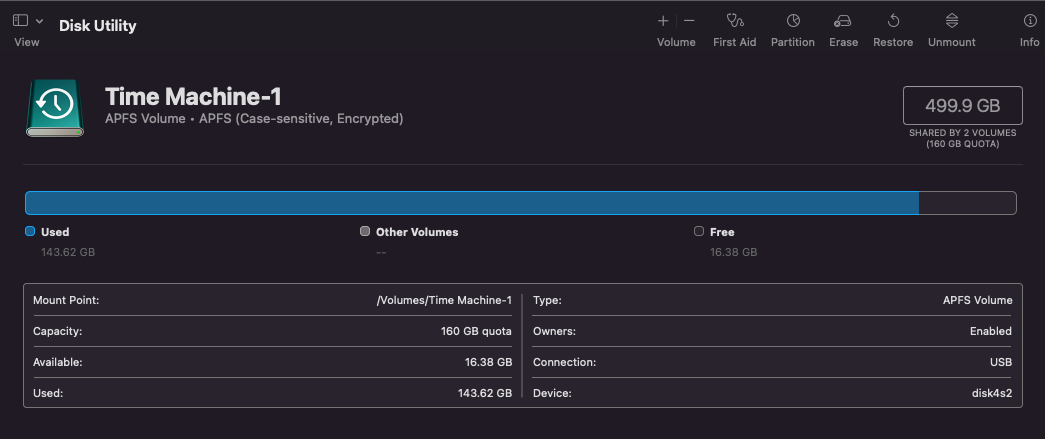
Task: Click the blue Used legend swatch
Action: [x=30, y=232]
